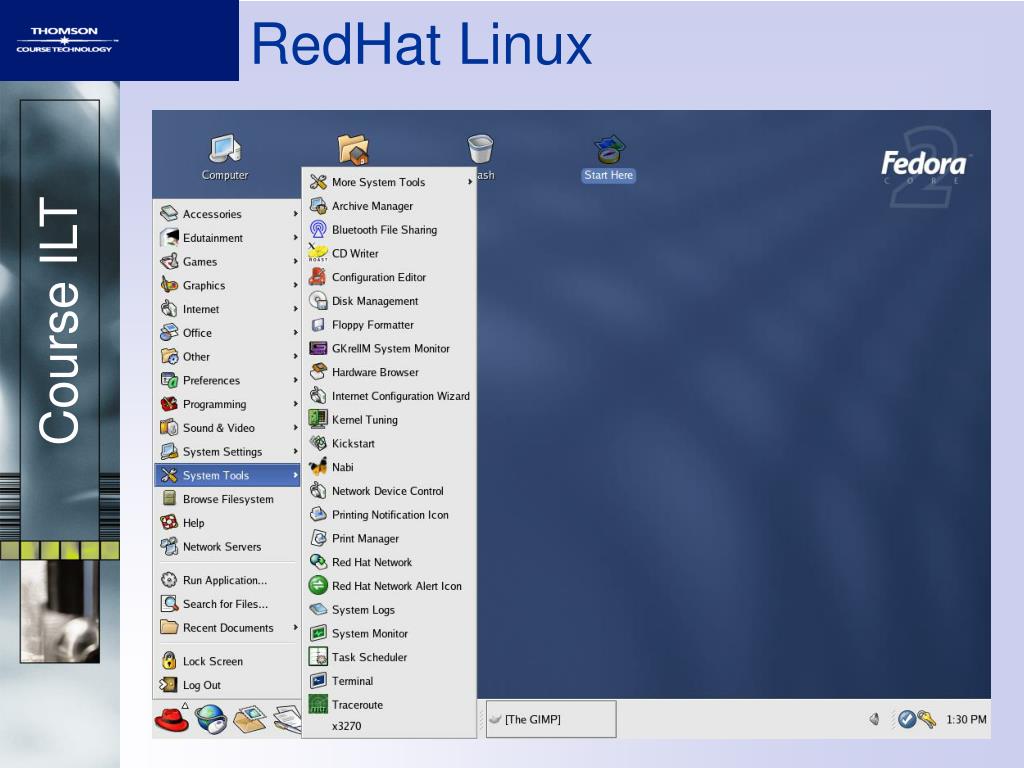Launch the globe web browser panel icon
1024x768 pixels.
point(211,719)
